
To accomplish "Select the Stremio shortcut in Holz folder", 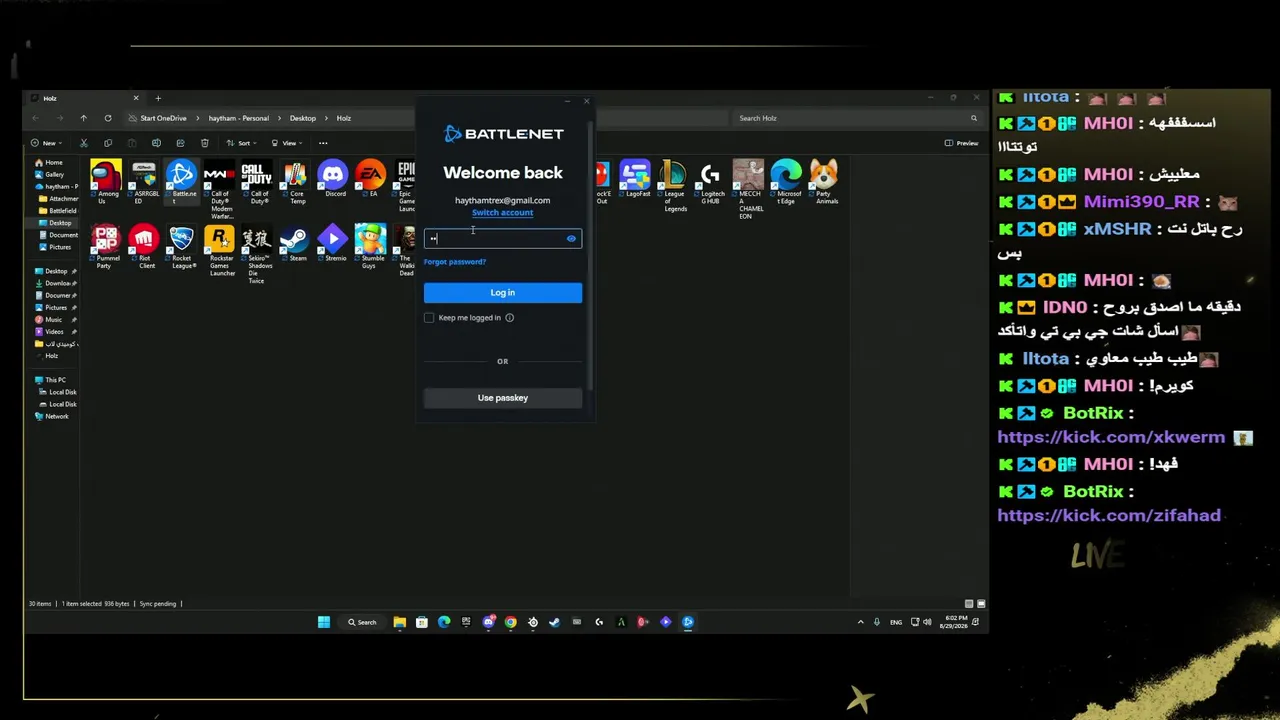I will [332, 239].
